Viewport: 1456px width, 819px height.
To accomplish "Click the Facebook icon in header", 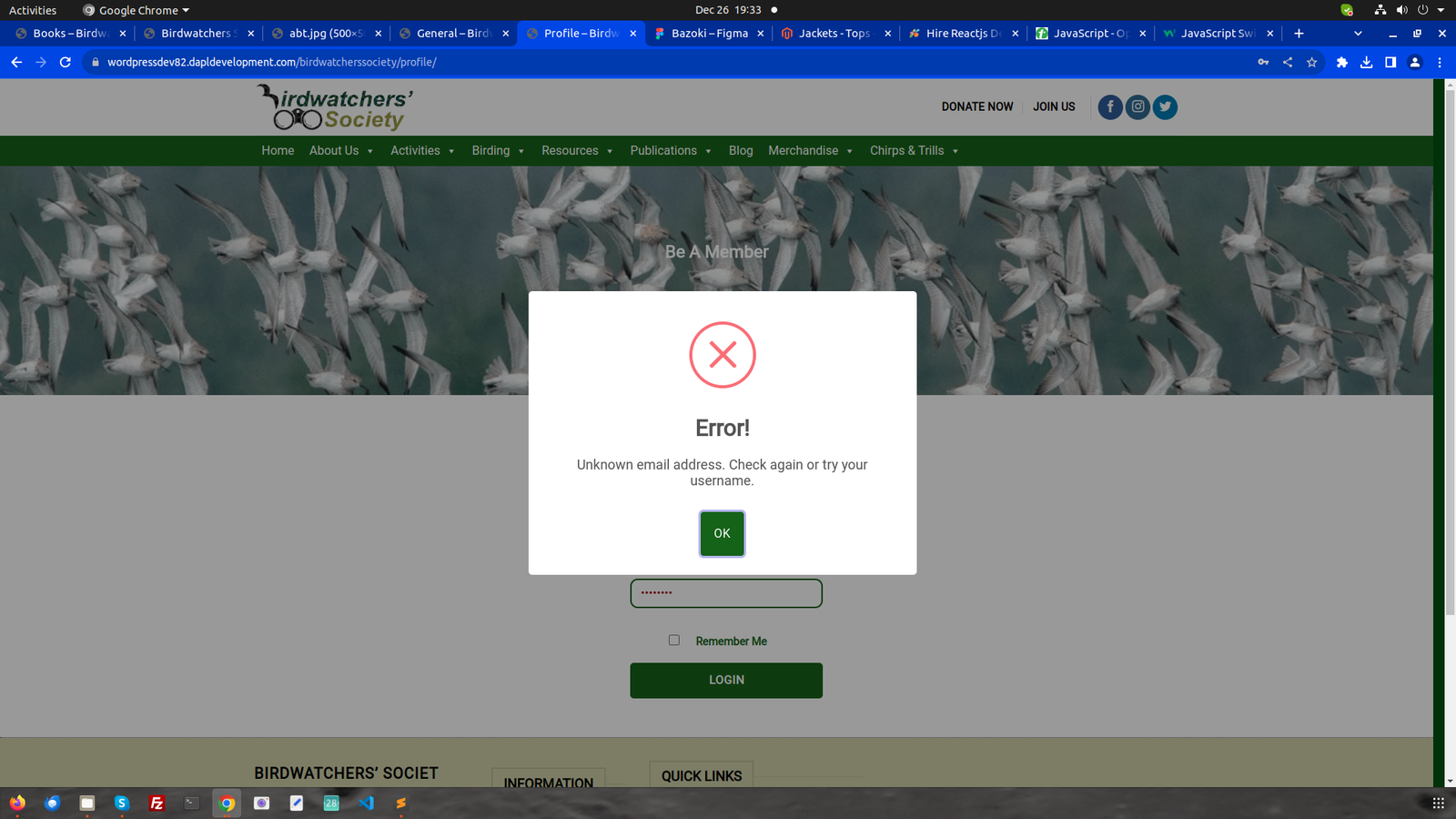I will [1109, 107].
